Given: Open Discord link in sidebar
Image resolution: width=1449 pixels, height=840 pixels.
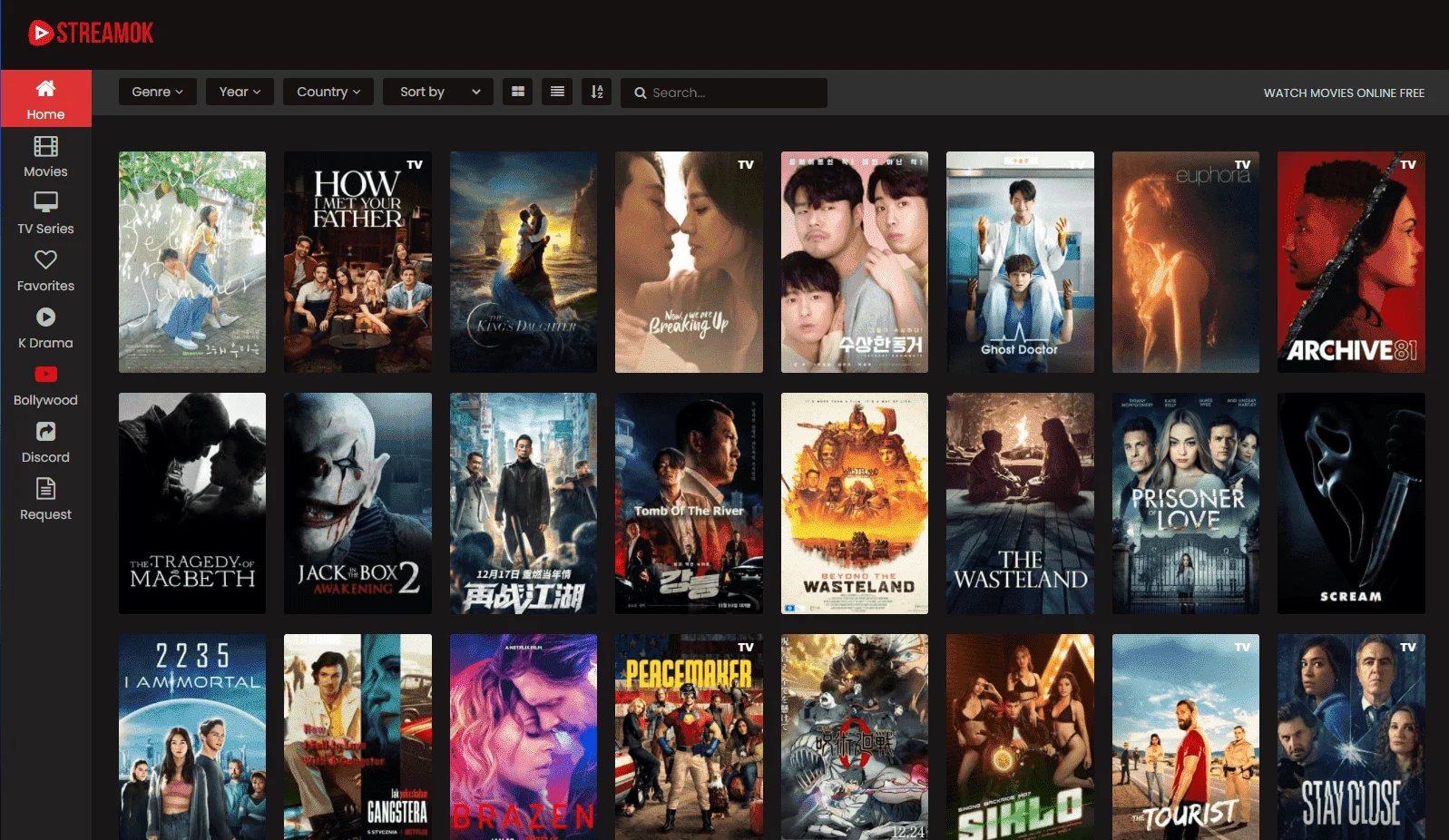Looking at the screenshot, I should [x=45, y=443].
